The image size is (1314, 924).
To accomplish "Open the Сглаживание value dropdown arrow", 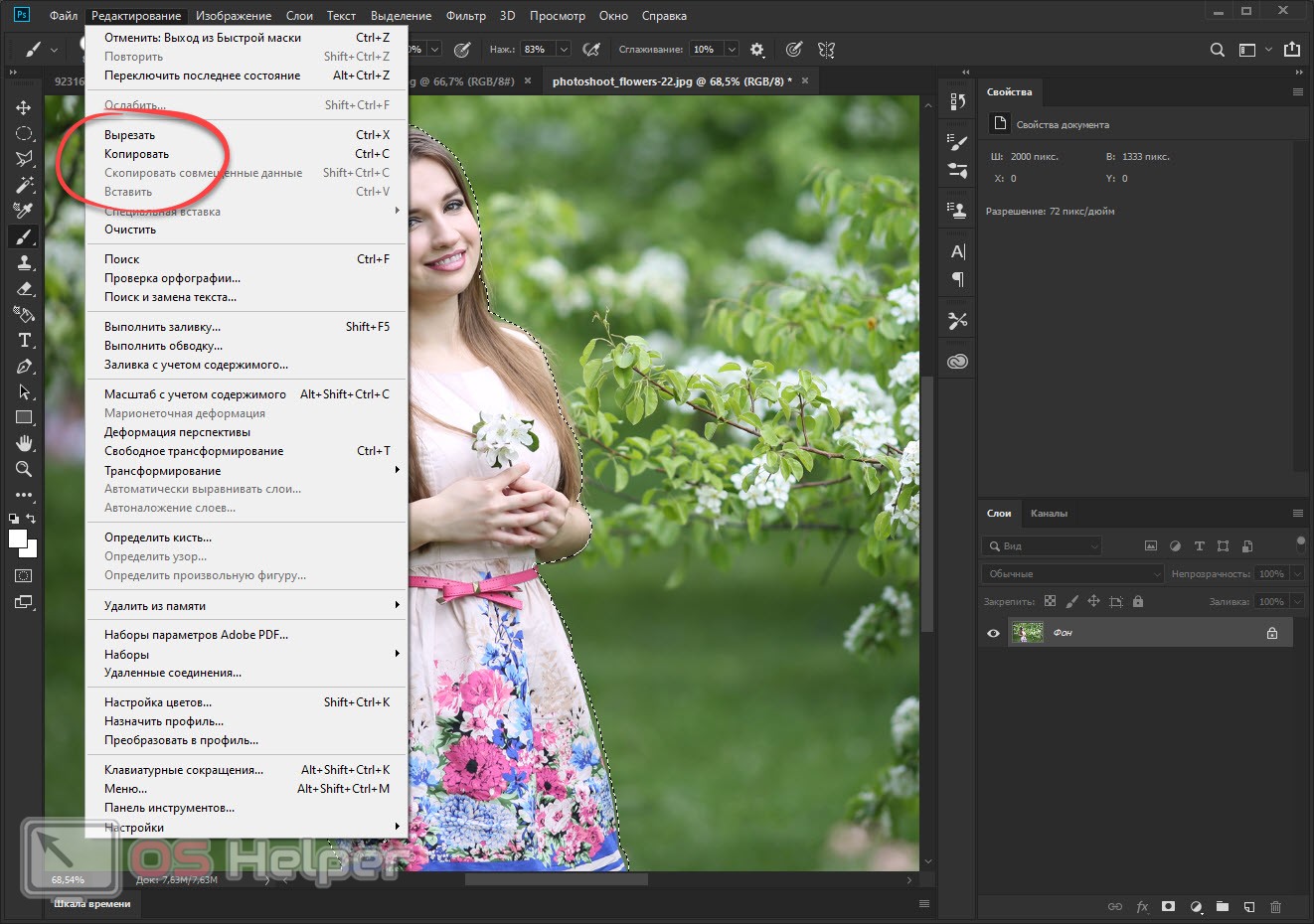I will (732, 49).
